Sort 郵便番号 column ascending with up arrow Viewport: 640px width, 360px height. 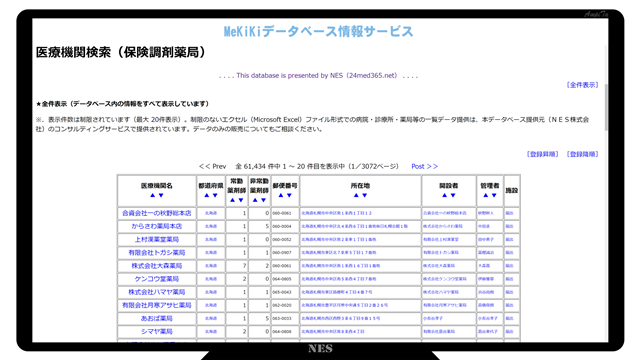point(280,196)
